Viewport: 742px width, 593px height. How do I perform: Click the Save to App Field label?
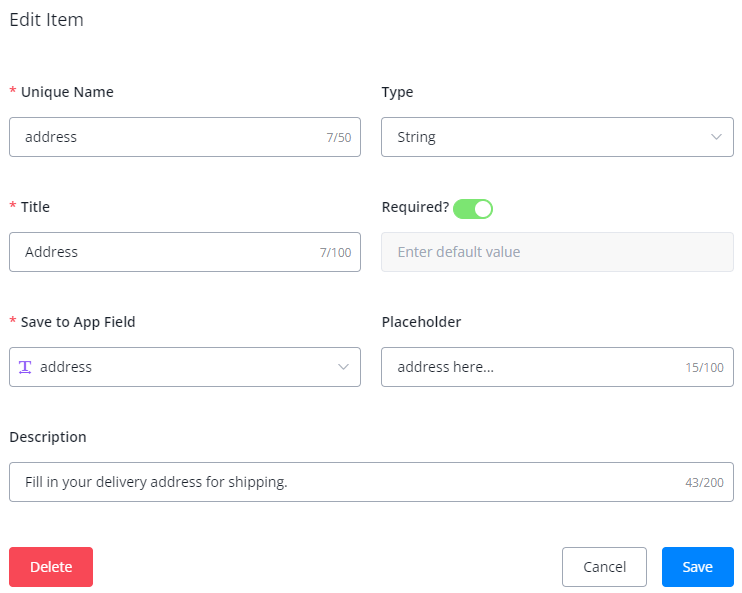click(78, 322)
